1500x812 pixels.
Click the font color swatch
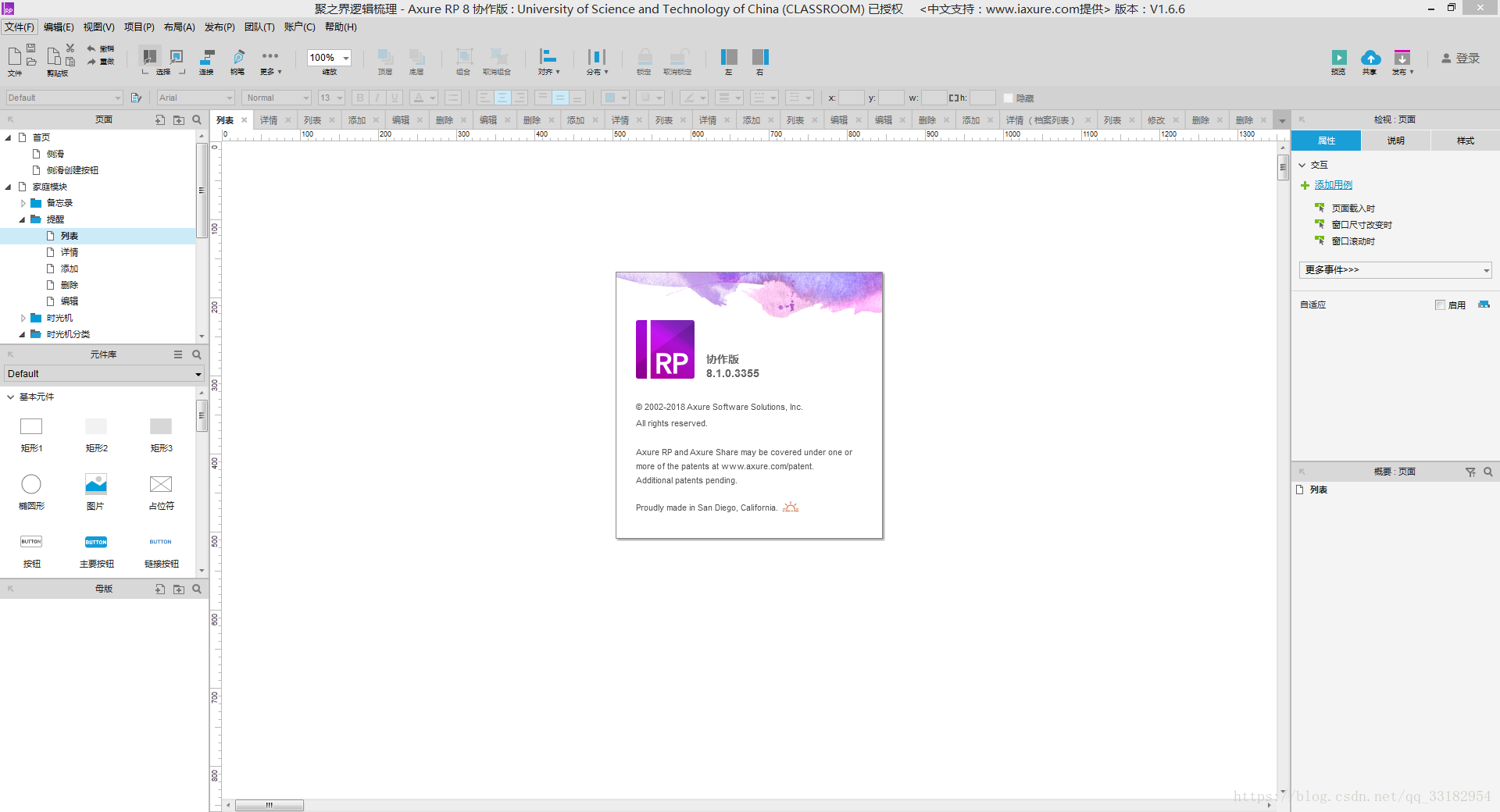[419, 98]
